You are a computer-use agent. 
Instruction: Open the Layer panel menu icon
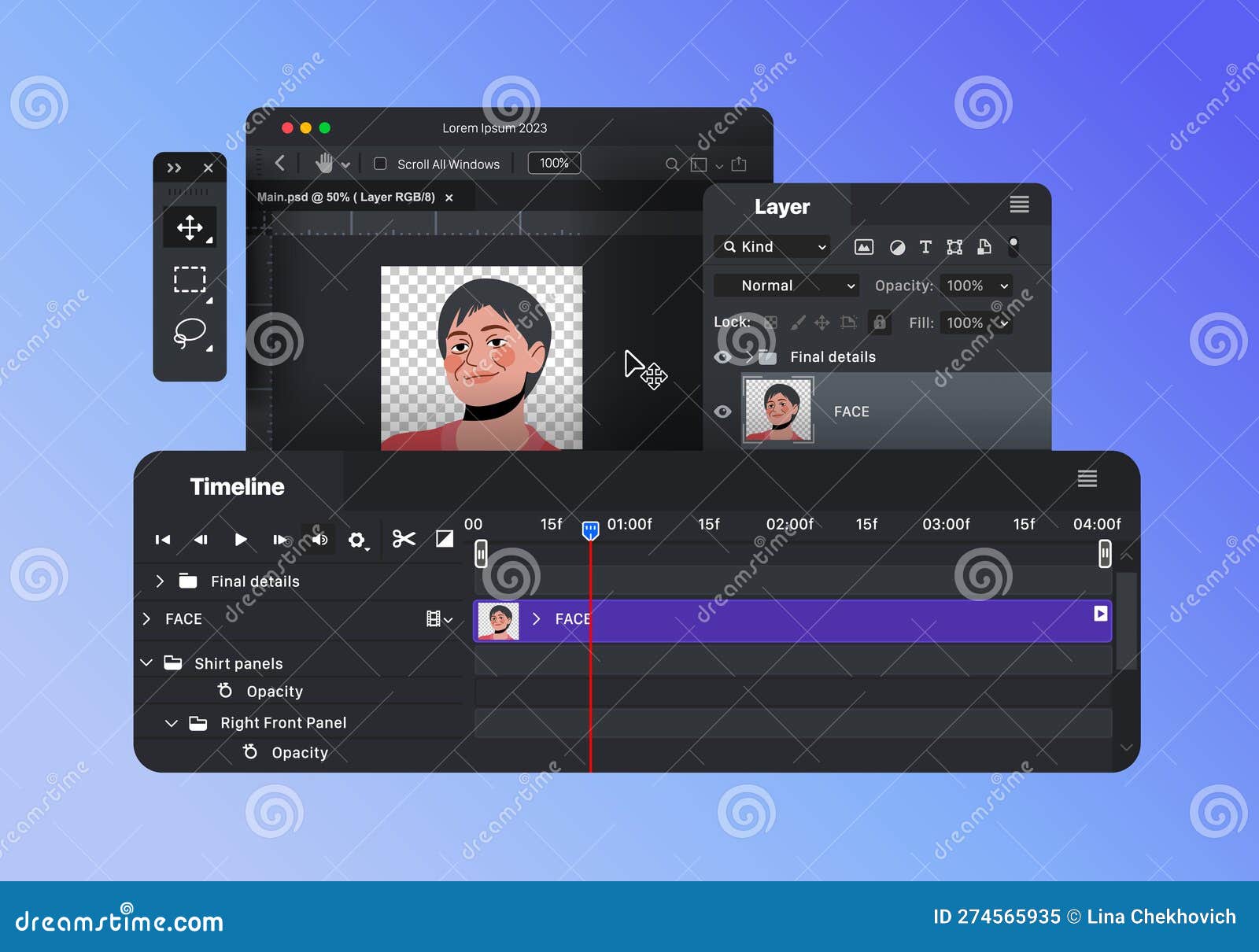(1019, 205)
